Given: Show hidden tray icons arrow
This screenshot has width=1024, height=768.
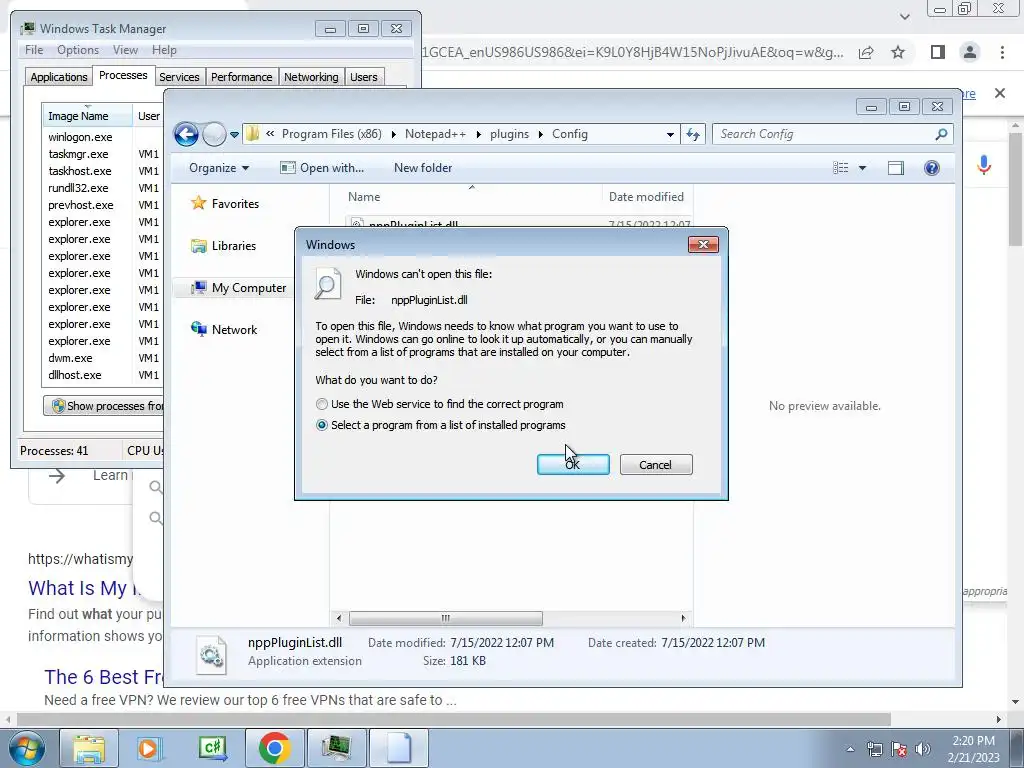Looking at the screenshot, I should 850,749.
